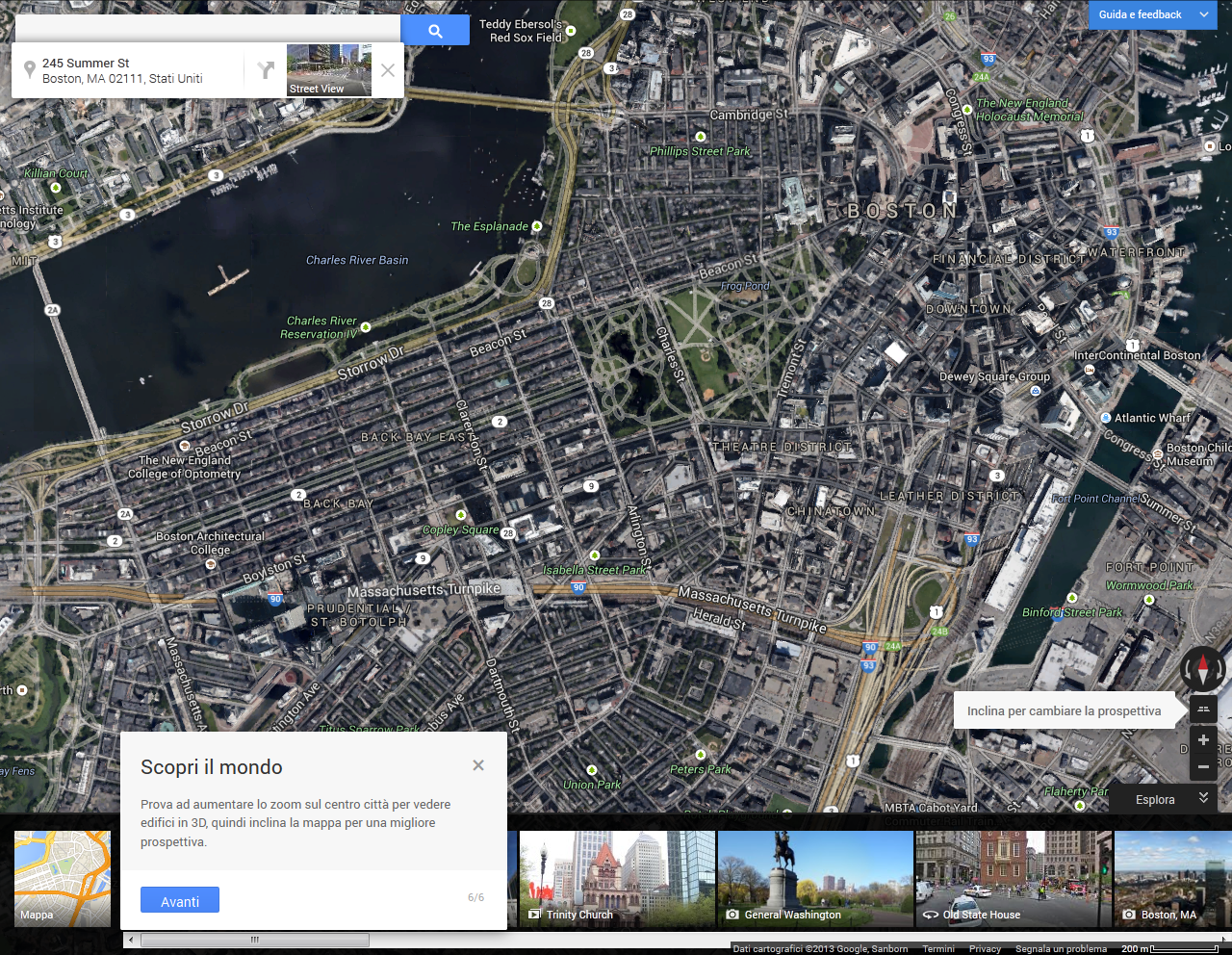The width and height of the screenshot is (1232, 955).
Task: Click the blue search magnifier button
Action: point(435,31)
